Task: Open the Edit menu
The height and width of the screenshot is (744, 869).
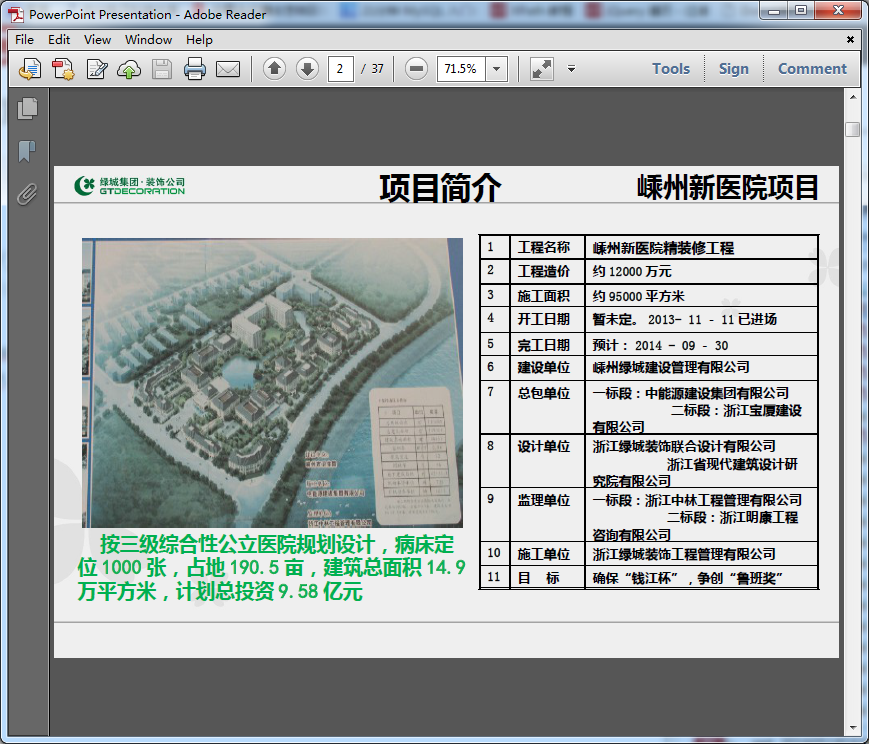Action: pos(59,39)
